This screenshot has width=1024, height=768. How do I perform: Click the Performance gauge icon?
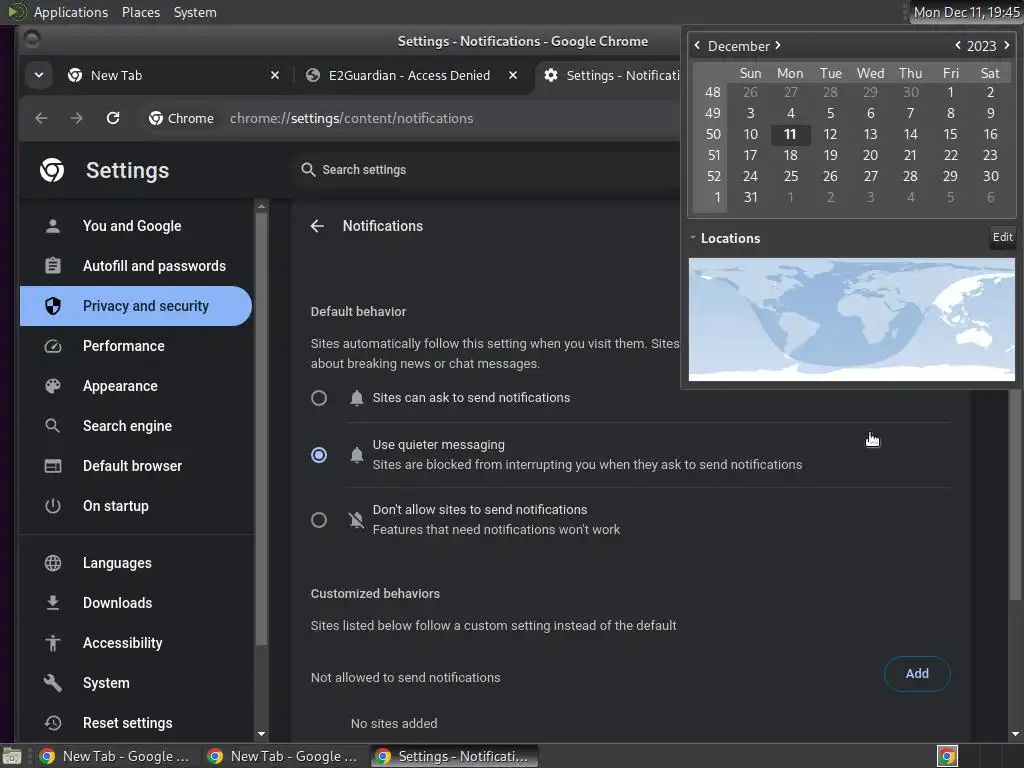(53, 346)
